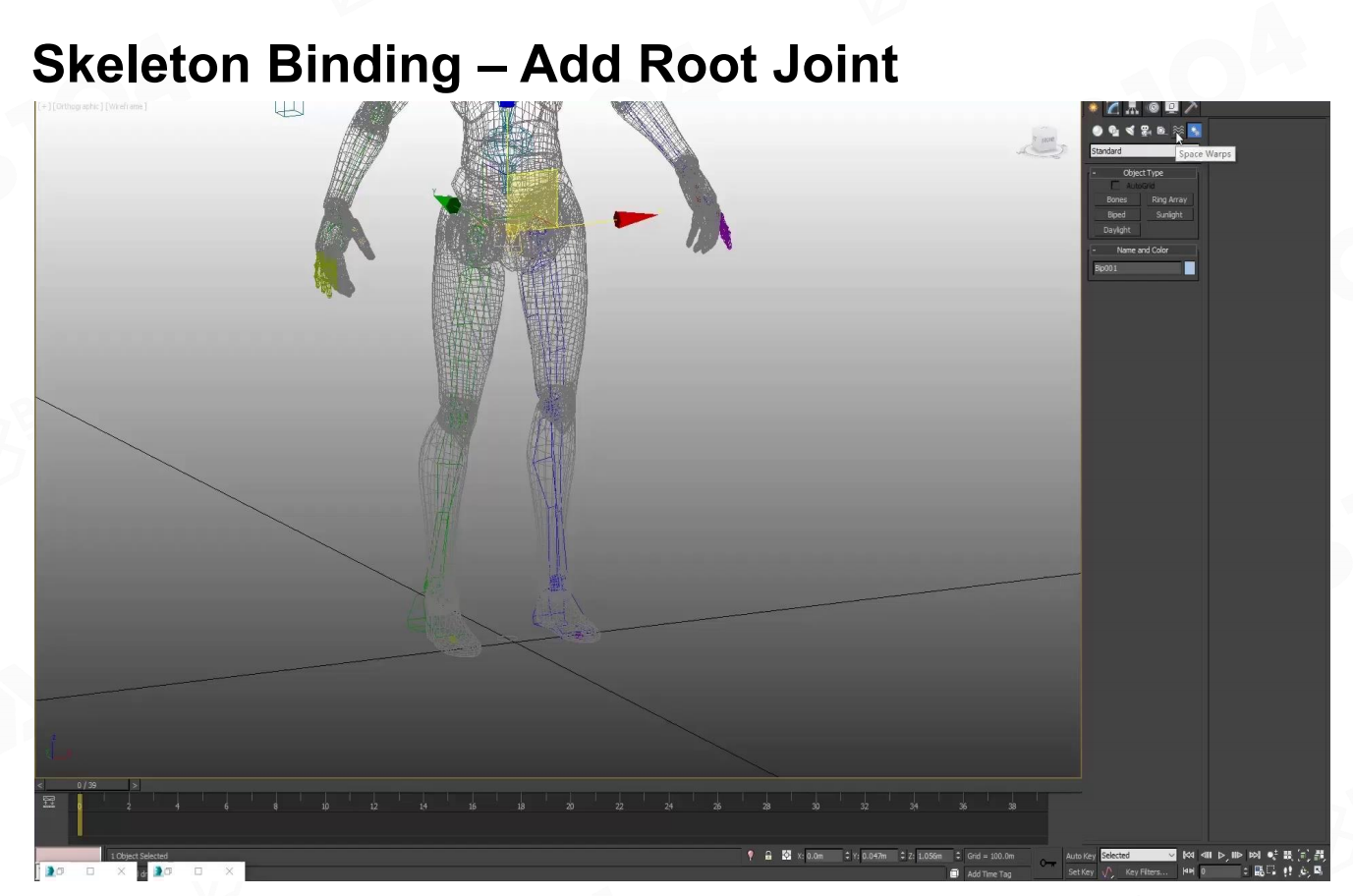The image size is (1353, 896).
Task: Click the Space Warps category icon
Action: (x=1178, y=131)
